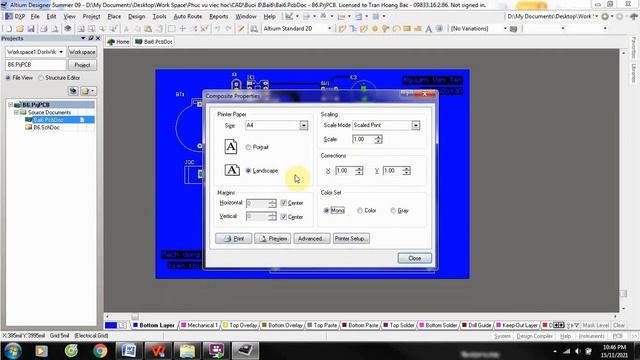Click the Landscape page orientation icon
640x360 pixels.
(232, 170)
